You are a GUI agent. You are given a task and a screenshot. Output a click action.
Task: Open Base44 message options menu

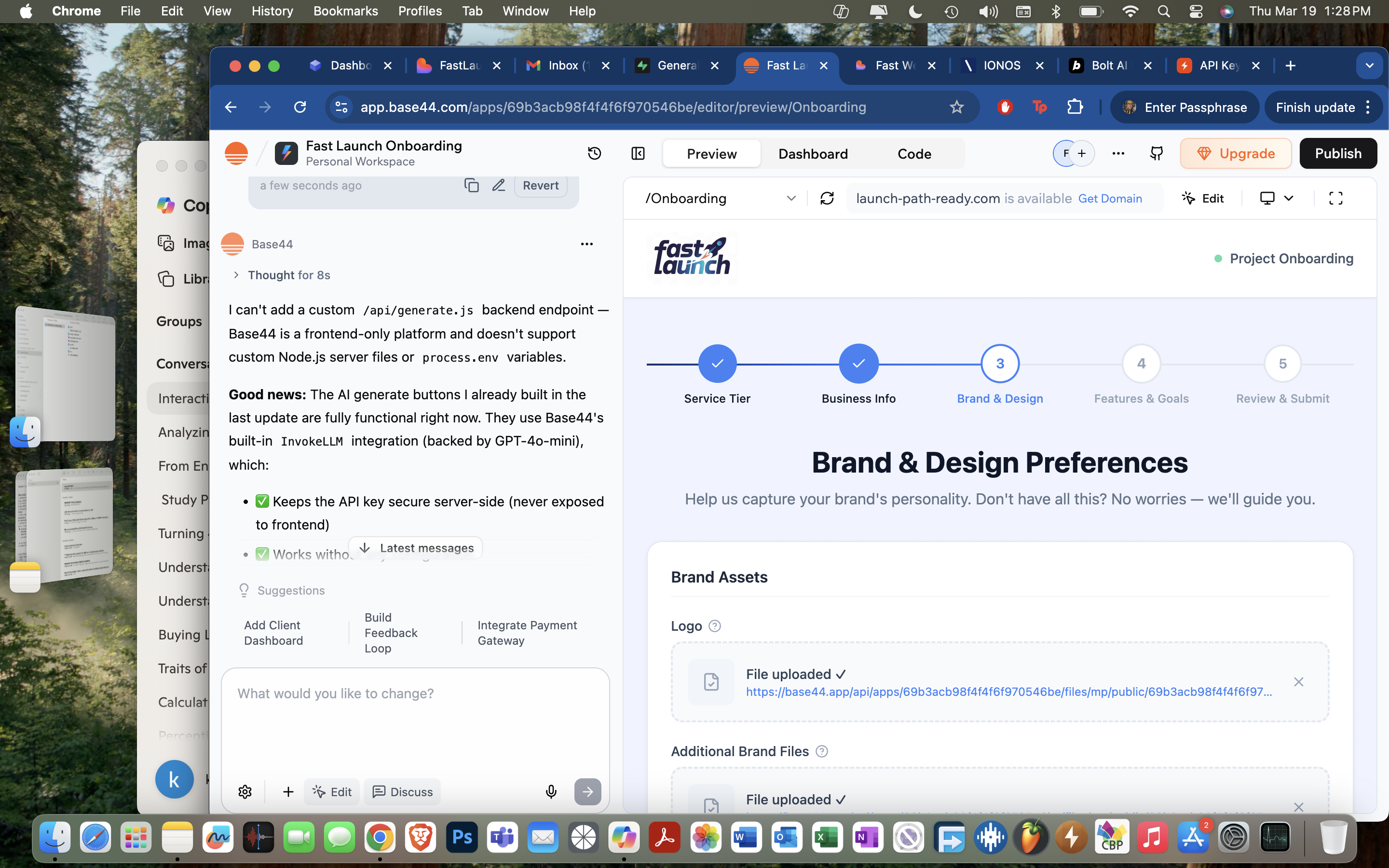click(586, 244)
